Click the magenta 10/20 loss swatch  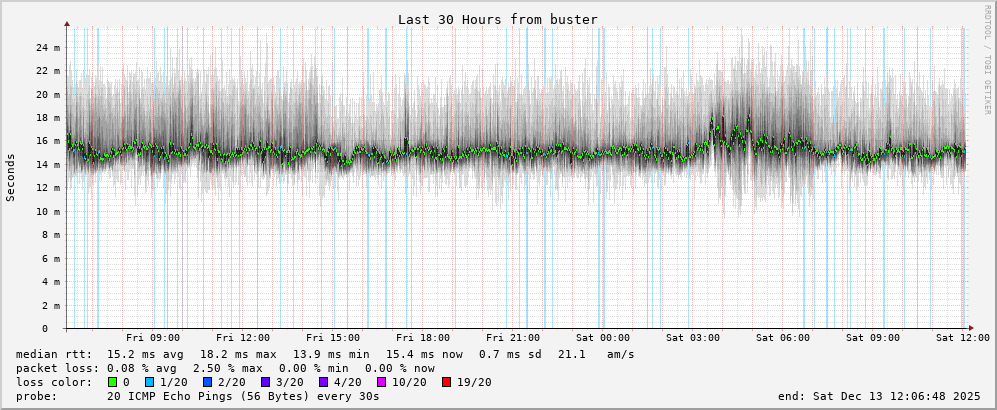click(x=382, y=382)
